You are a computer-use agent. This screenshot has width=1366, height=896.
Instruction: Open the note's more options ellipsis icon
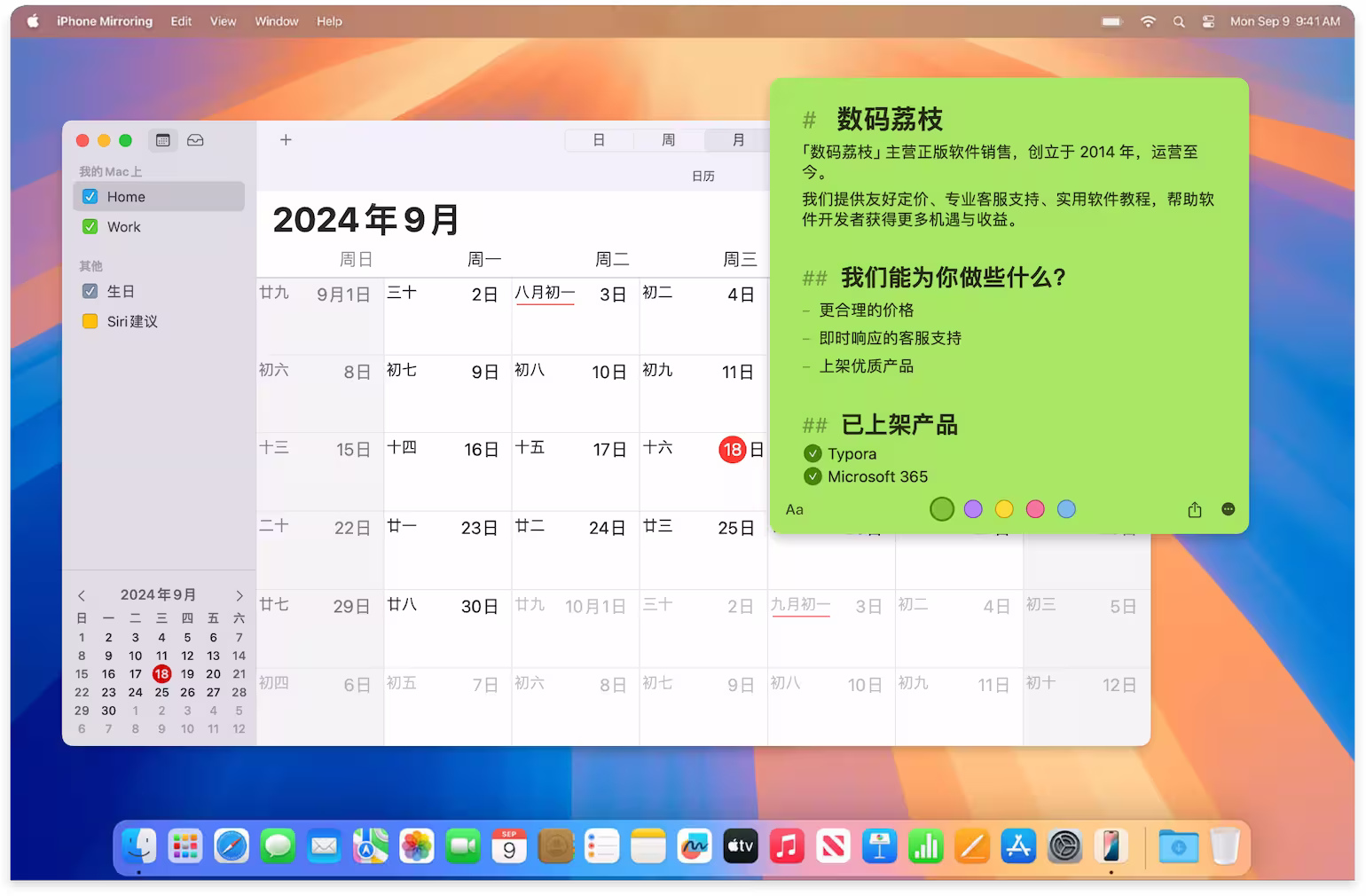[x=1229, y=509]
